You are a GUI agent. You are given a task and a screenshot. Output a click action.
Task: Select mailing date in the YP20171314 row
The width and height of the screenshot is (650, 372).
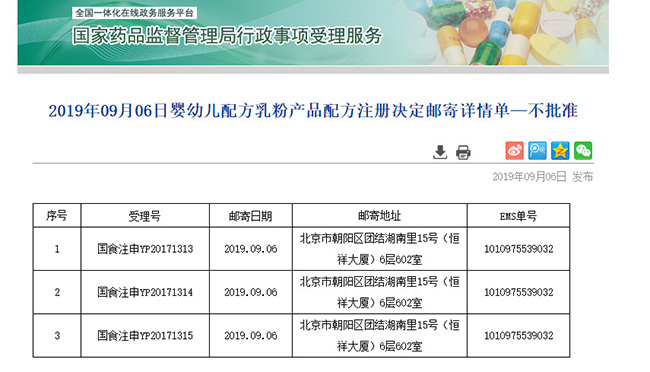(251, 292)
